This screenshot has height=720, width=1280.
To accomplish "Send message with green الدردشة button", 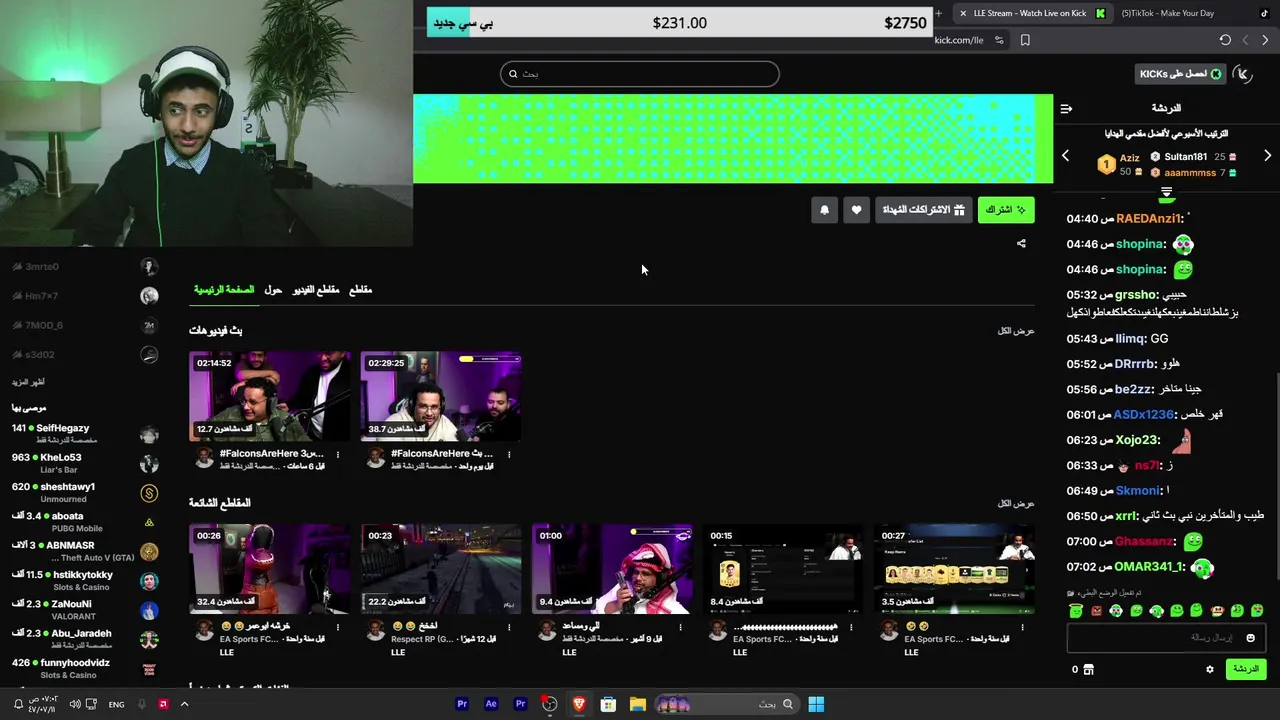I will point(1245,669).
